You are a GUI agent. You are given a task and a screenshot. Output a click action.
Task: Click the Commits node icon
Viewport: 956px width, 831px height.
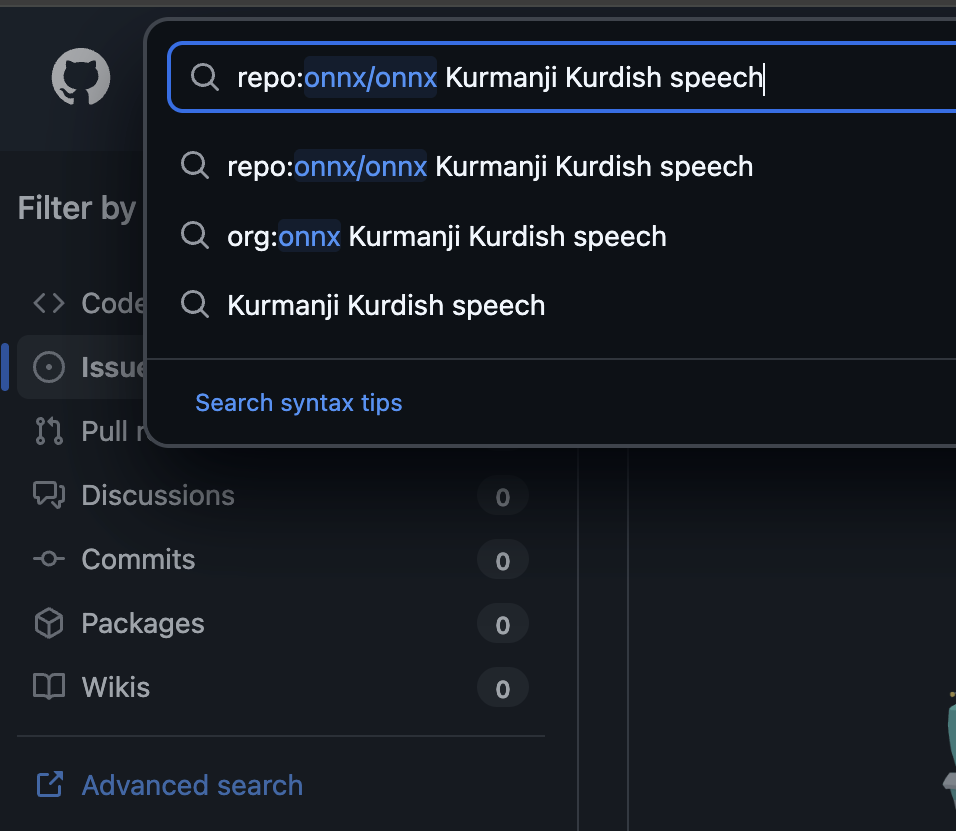tap(49, 559)
